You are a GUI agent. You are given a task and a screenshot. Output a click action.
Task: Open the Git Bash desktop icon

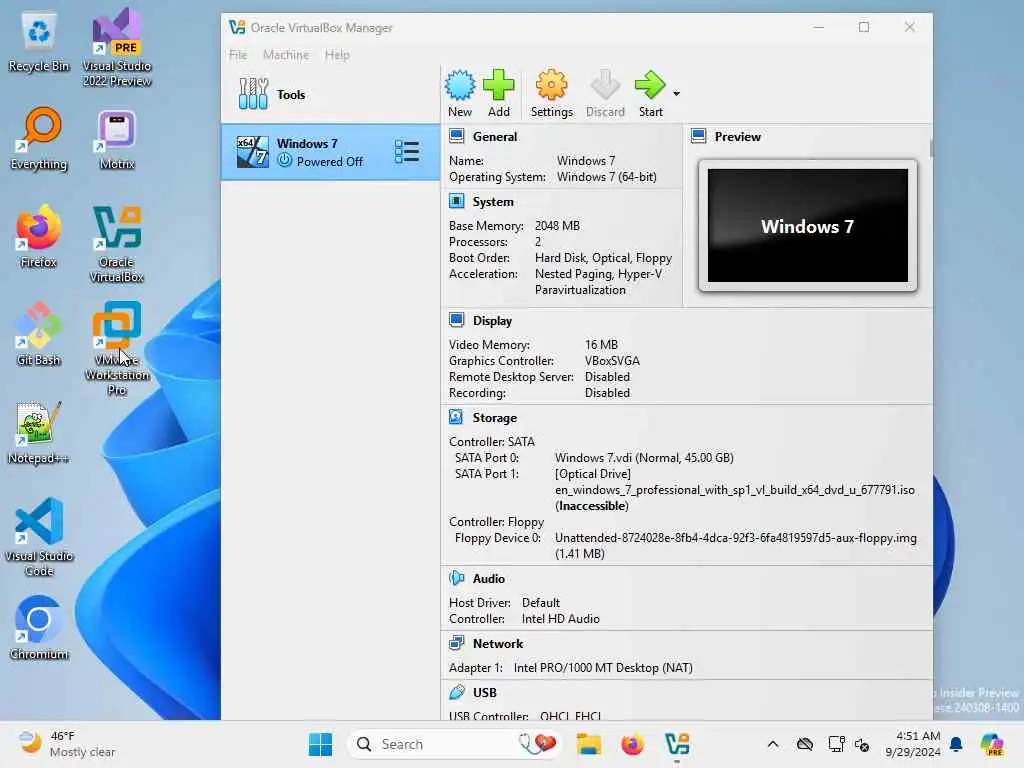39,334
